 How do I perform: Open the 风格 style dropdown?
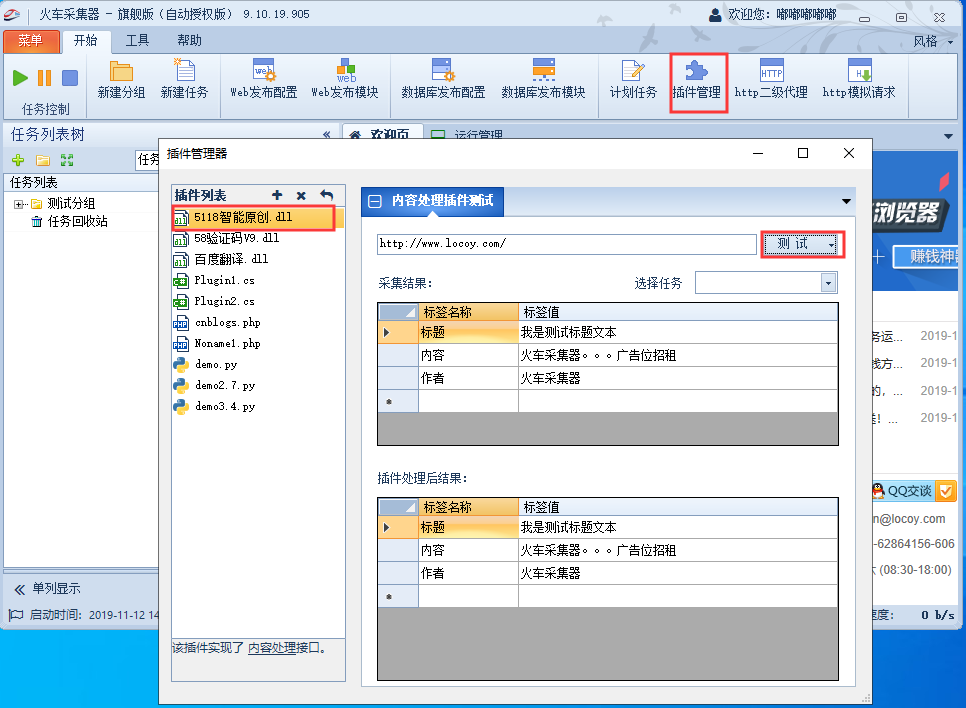933,41
